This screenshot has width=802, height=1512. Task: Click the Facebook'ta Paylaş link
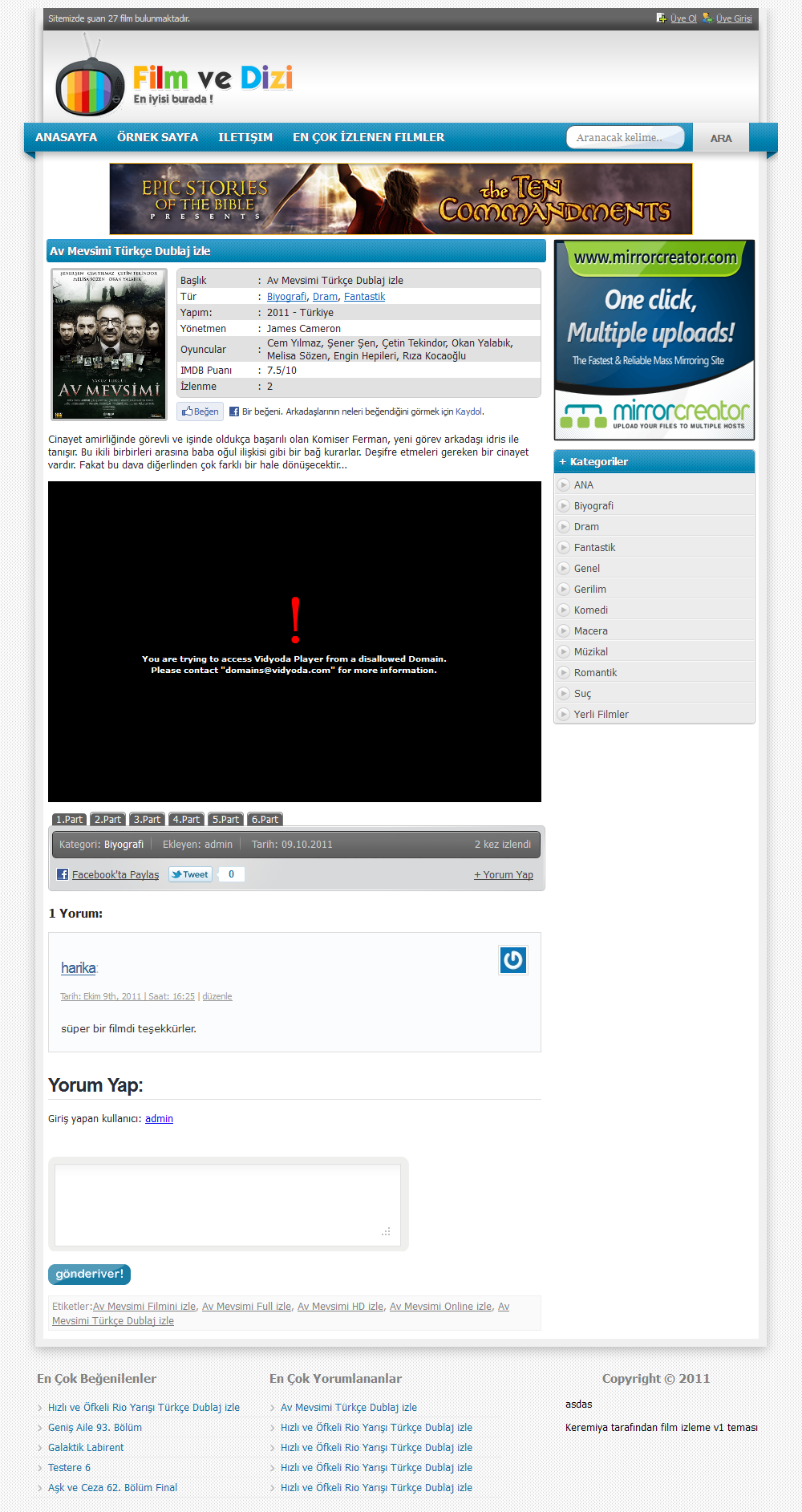(115, 875)
